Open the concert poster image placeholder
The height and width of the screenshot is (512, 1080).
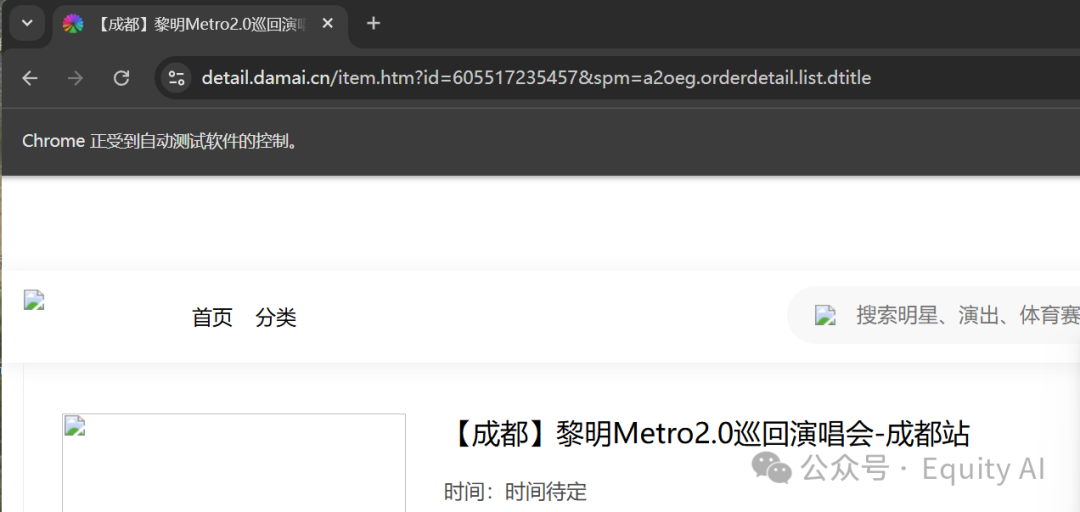(x=234, y=462)
